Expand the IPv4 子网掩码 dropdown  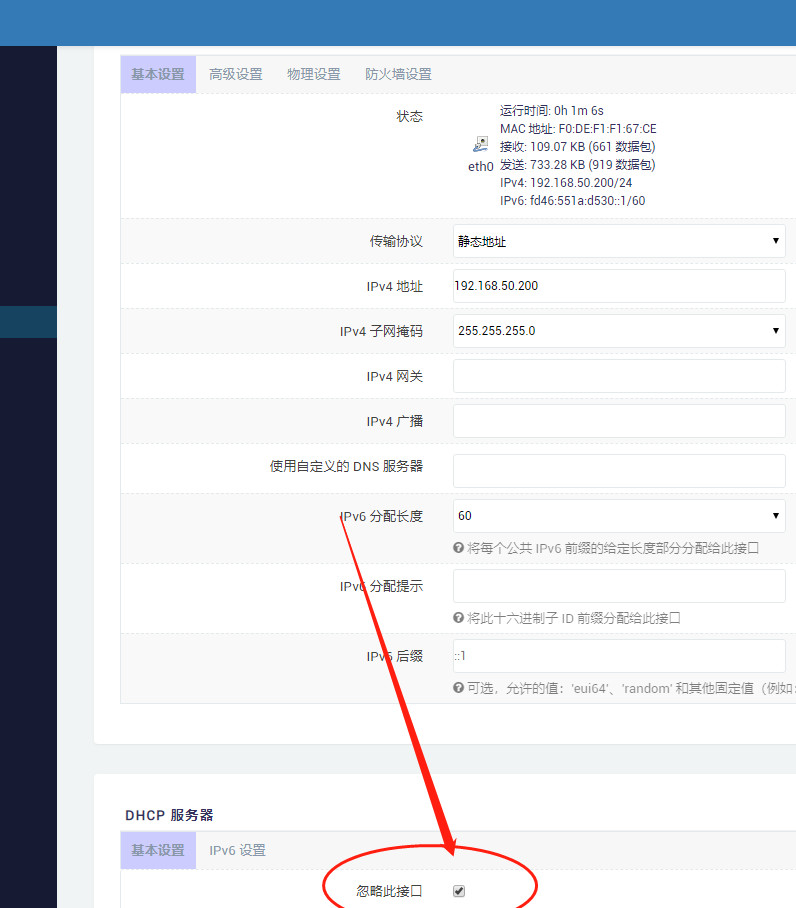point(619,331)
